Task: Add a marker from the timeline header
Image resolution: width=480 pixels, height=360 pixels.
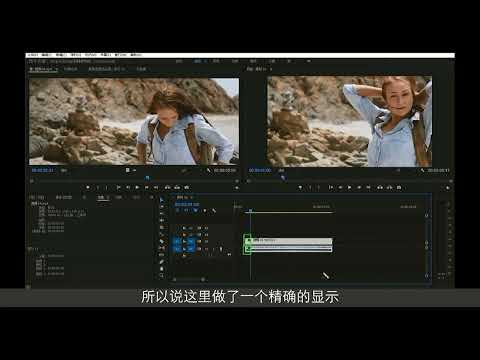Action: (205, 211)
